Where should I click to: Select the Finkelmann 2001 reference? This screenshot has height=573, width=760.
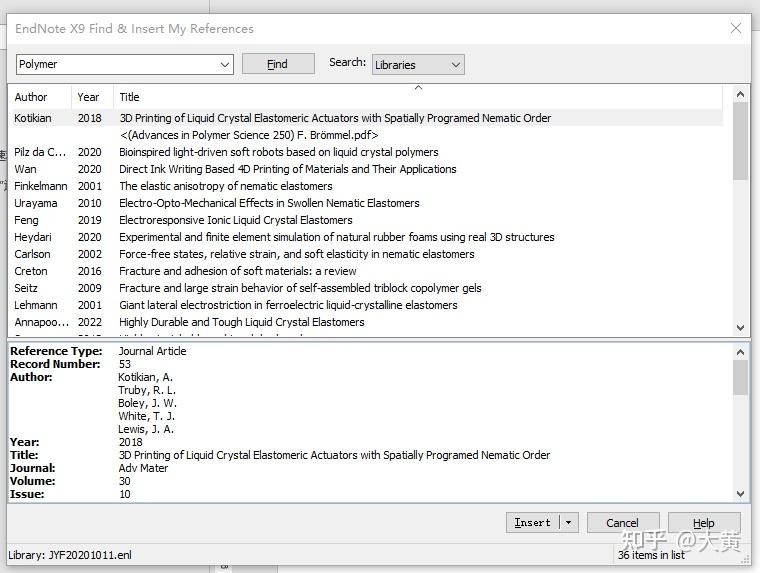coord(366,186)
